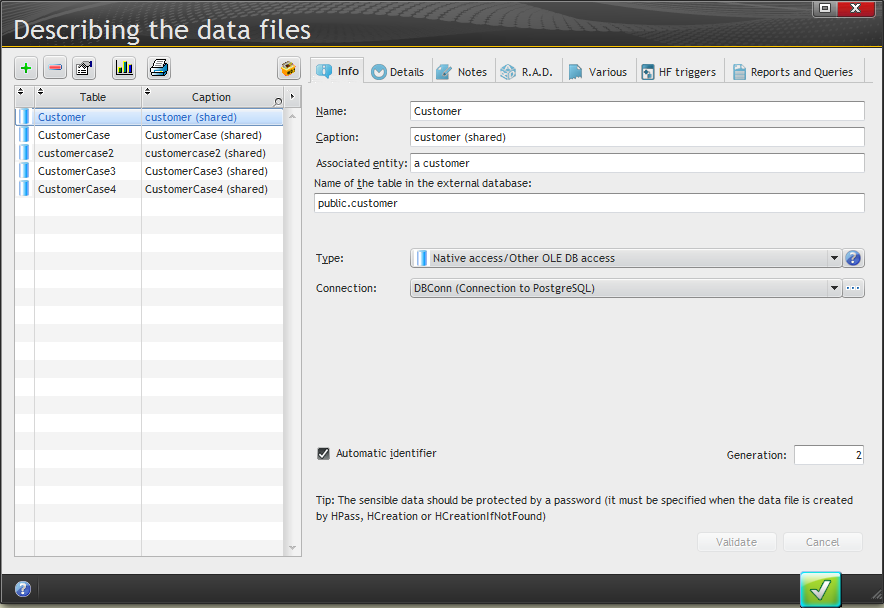Viewport: 884px width, 608px height.
Task: Click the file icon beside CustomerCase4 row
Action: point(24,189)
